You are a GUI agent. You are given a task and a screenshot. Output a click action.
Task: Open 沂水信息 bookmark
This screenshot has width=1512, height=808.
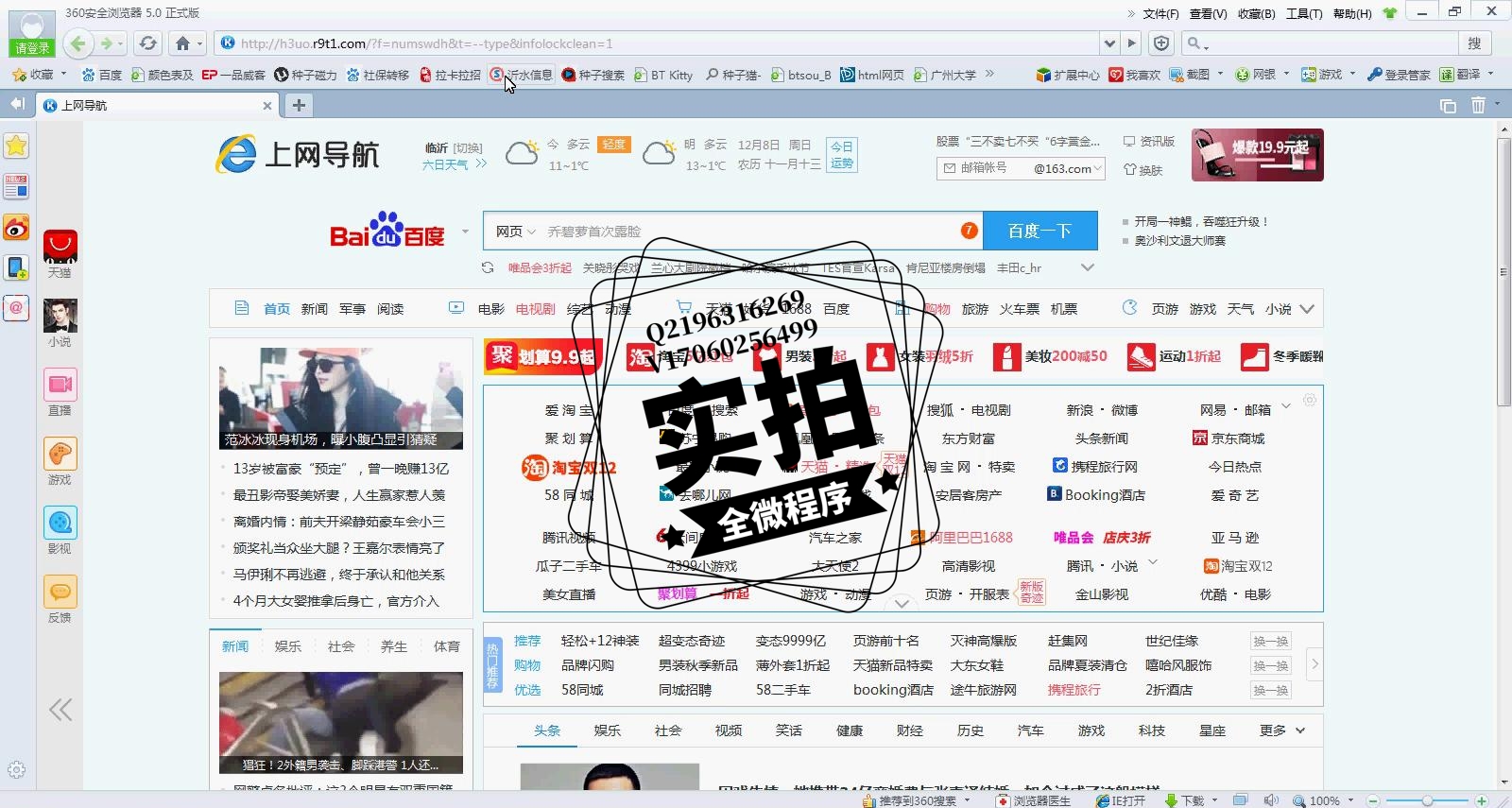(x=521, y=75)
